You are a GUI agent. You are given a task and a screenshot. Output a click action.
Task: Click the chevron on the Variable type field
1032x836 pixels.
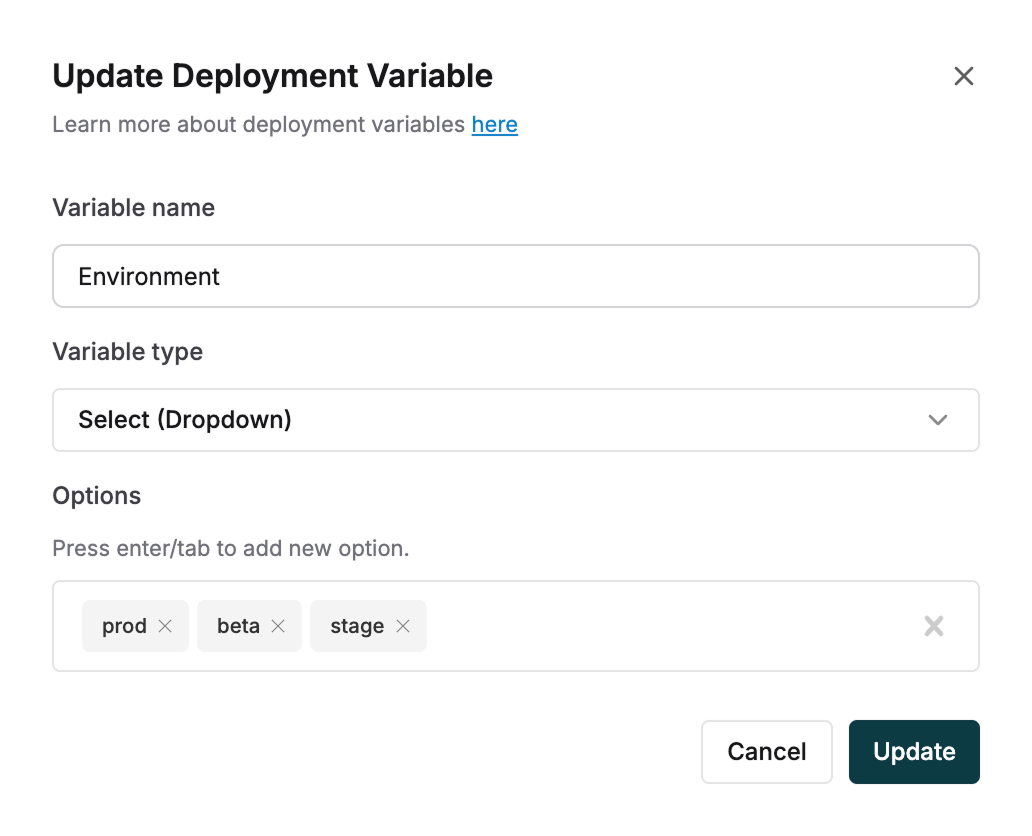click(x=938, y=420)
